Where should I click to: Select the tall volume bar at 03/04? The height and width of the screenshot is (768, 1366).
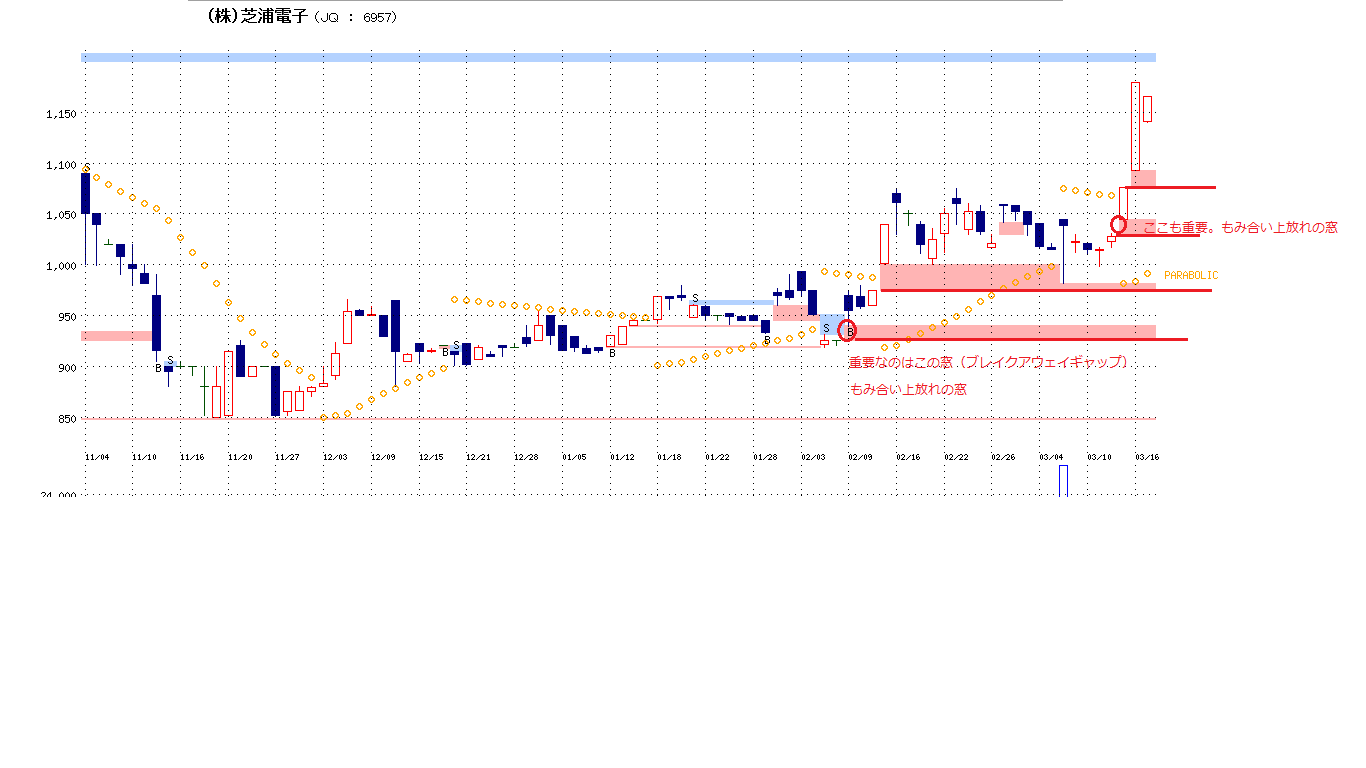tap(1064, 480)
